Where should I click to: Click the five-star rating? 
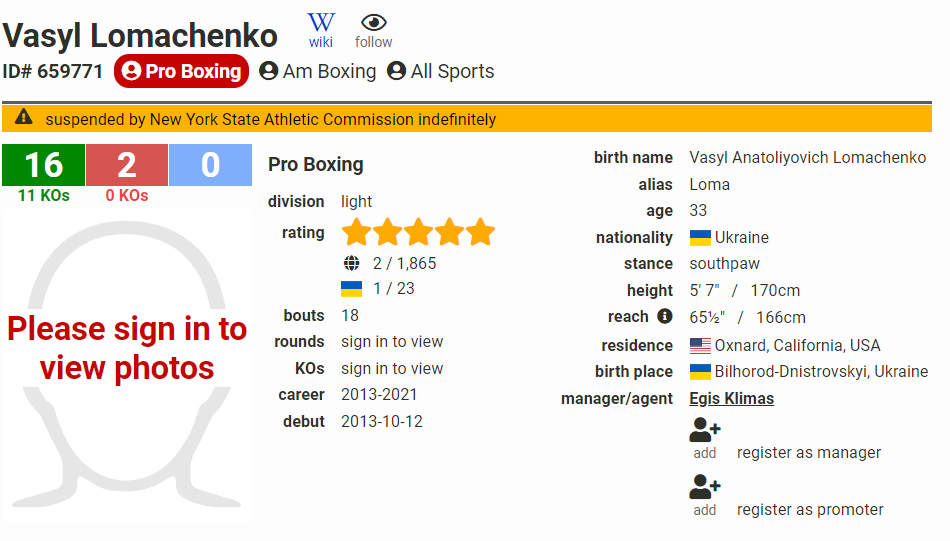click(418, 233)
